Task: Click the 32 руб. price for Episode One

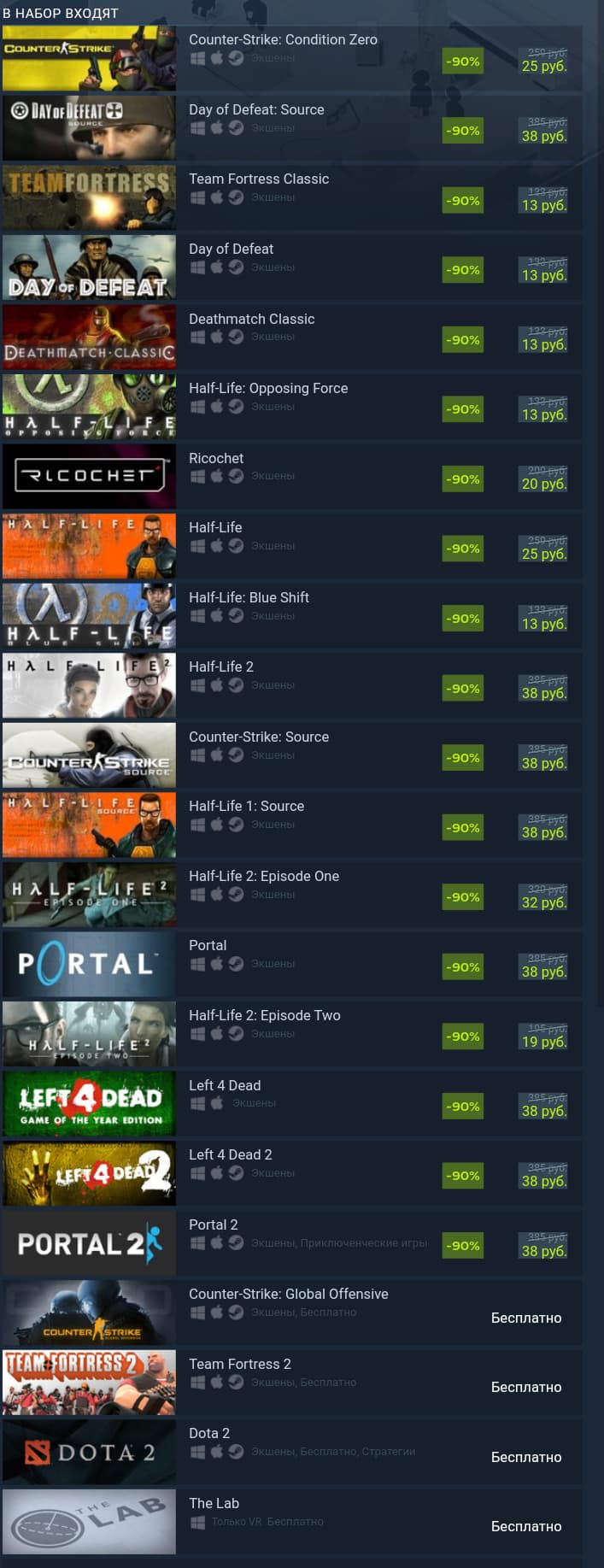Action: pos(544,903)
